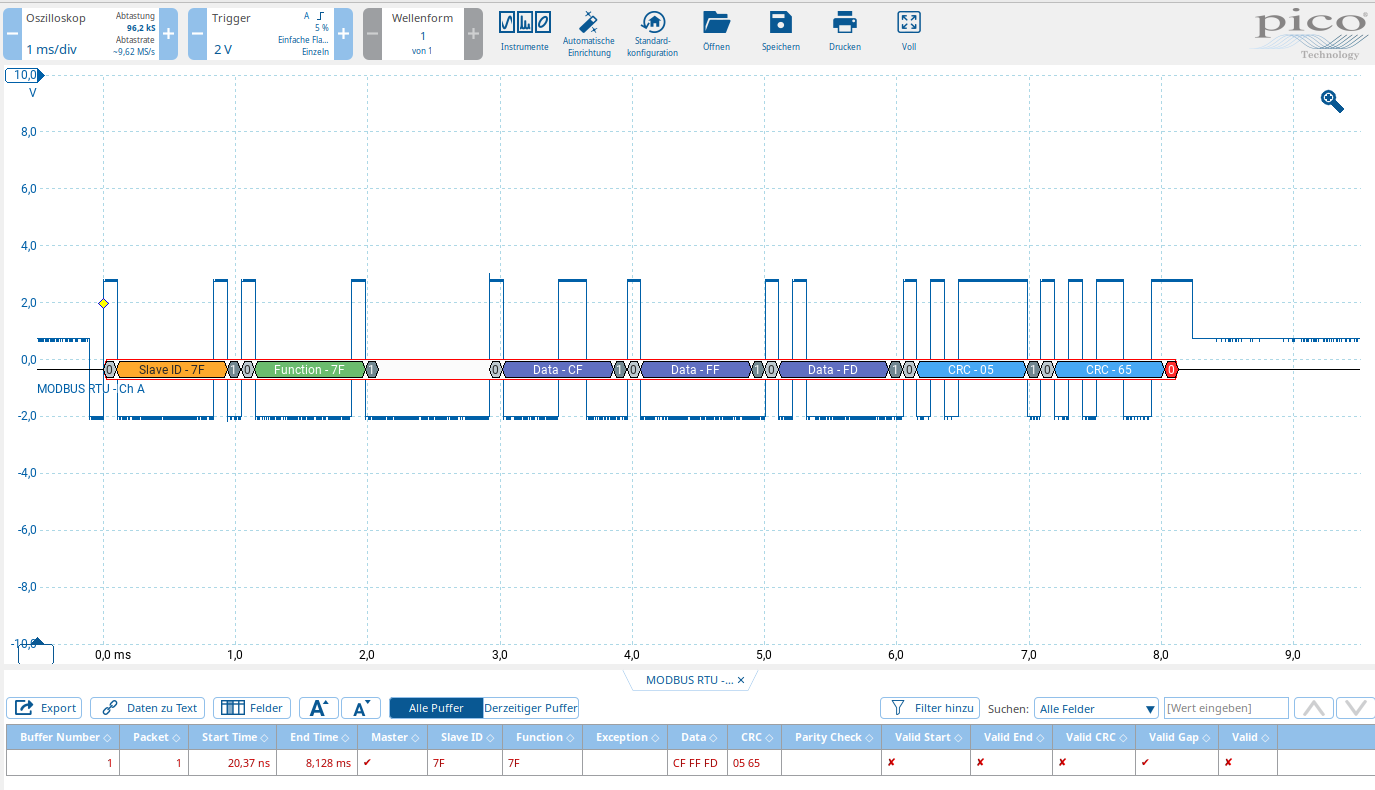Click the yellow trigger marker diamond
Viewport: 1375px width, 790px height.
tap(103, 303)
